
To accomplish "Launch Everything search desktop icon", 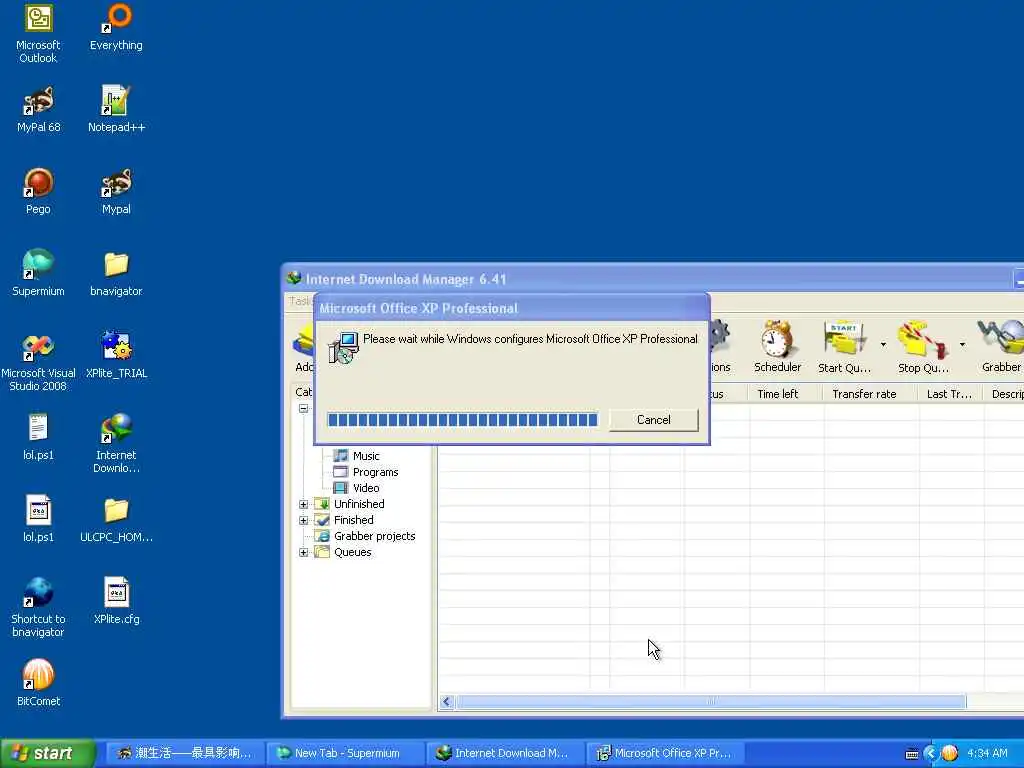I will point(116,27).
